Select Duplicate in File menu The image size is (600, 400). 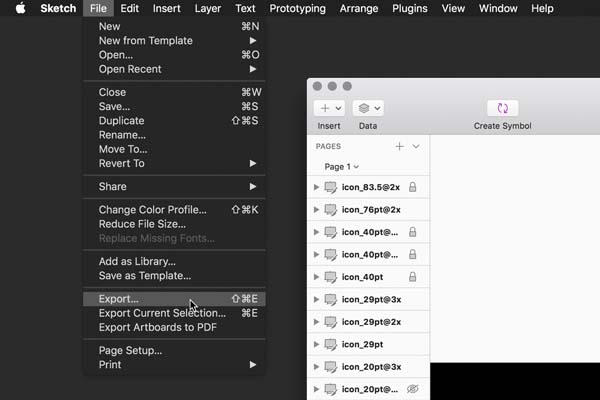(174, 121)
